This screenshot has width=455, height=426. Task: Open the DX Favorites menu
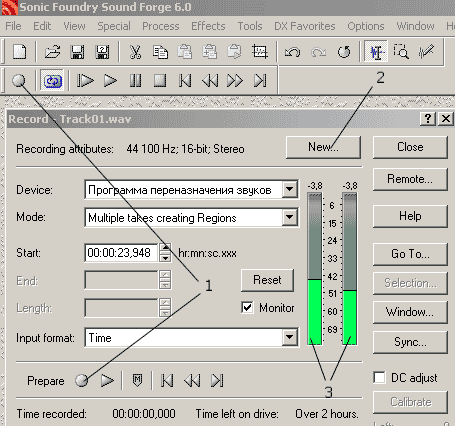point(305,26)
